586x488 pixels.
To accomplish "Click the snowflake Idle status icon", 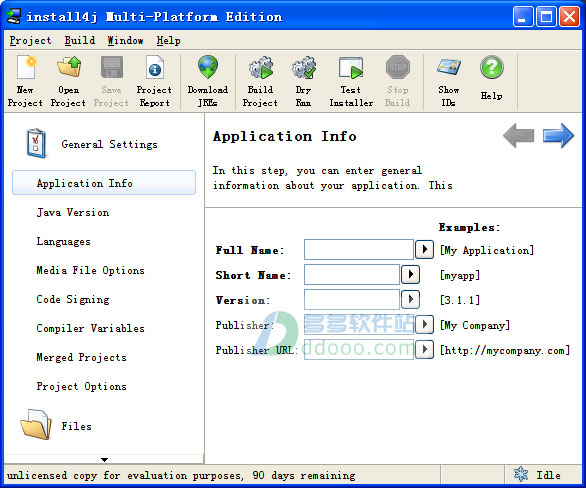I will tap(521, 475).
